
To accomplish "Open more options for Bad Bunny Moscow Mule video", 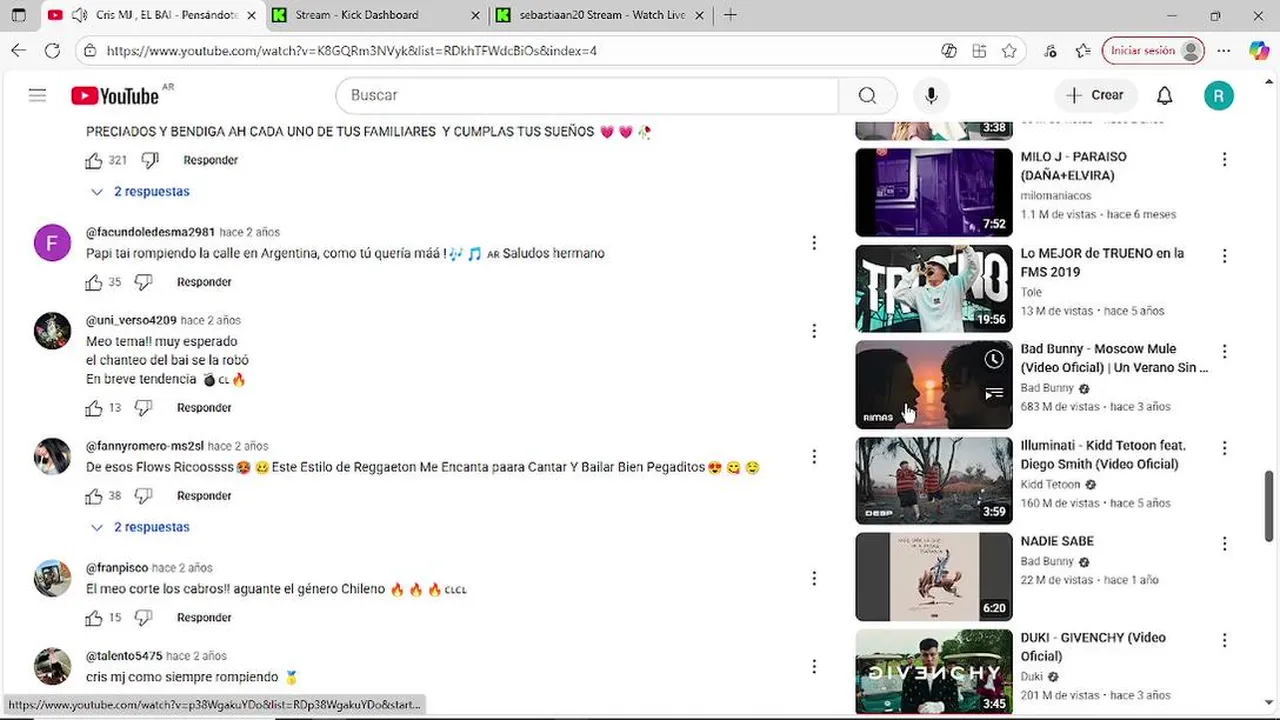I will click(1224, 352).
